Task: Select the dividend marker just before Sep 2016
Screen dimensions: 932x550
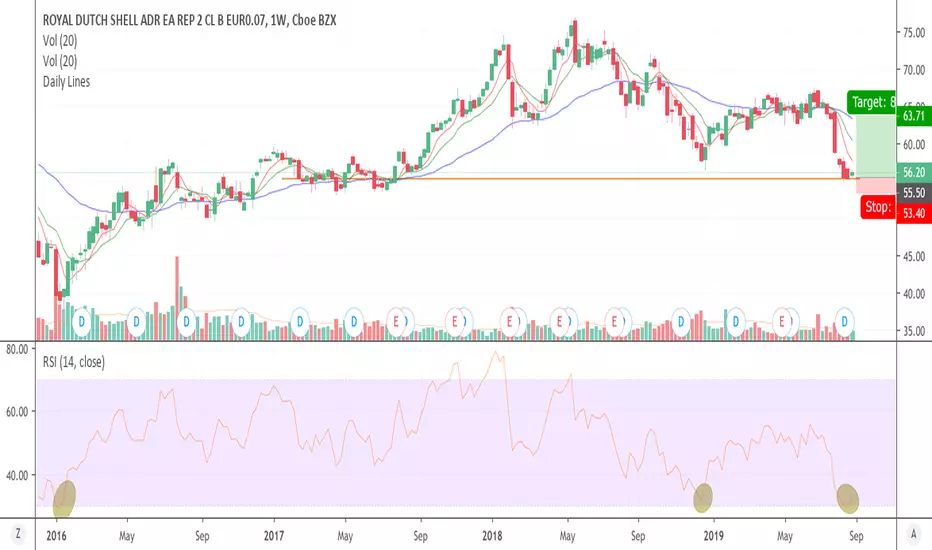Action: pos(187,322)
